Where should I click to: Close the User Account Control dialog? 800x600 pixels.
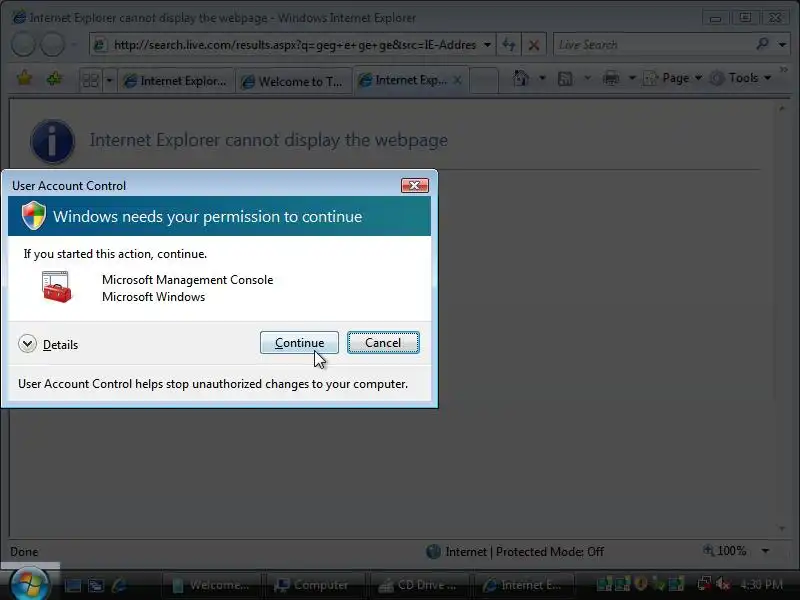pyautogui.click(x=414, y=186)
